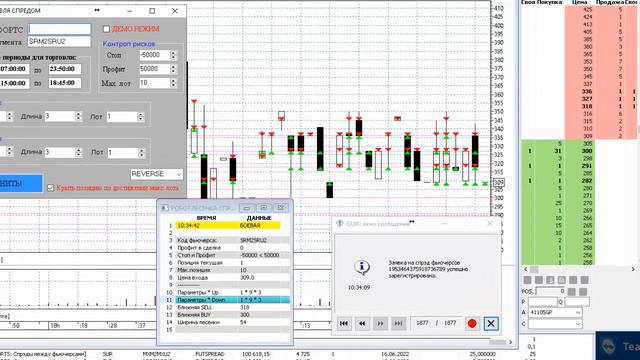Click the empty ФОРТС input field

pyautogui.click(x=59, y=29)
